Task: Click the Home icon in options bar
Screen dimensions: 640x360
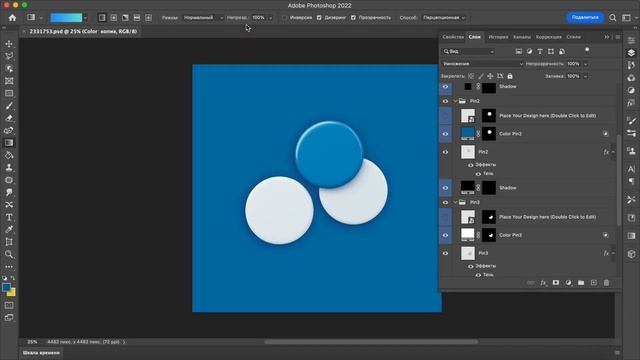Action: (12, 18)
